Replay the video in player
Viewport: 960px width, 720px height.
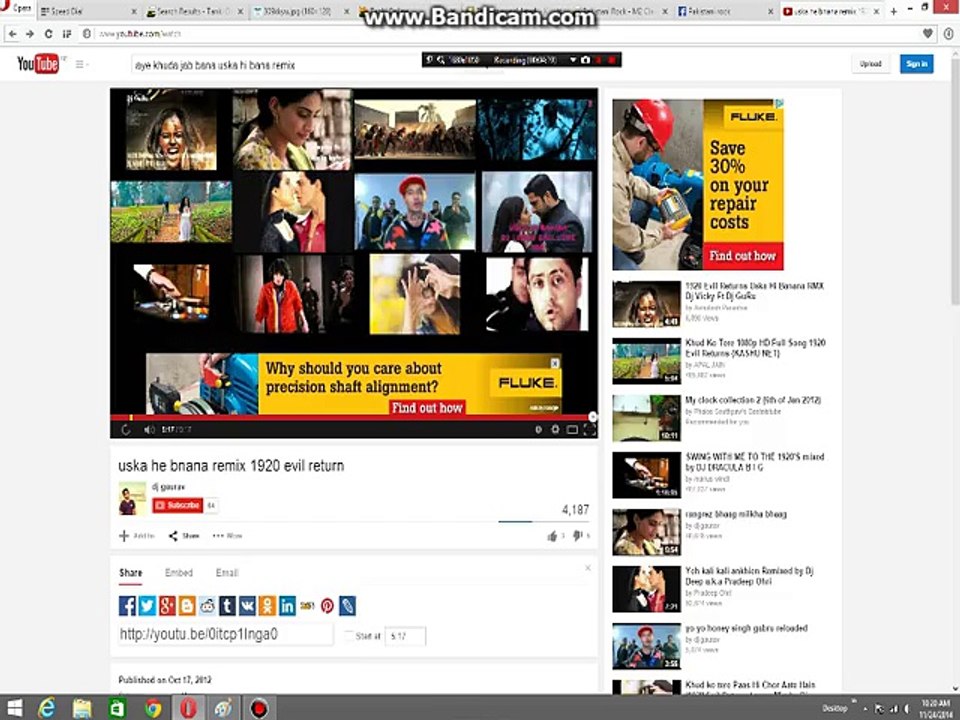click(126, 430)
